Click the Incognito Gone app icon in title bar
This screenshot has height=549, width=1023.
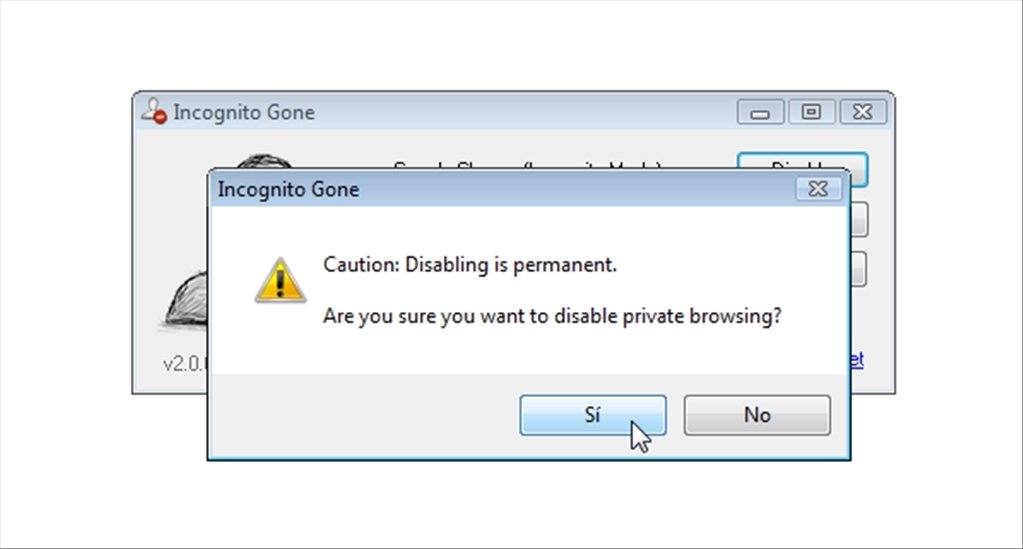click(154, 112)
